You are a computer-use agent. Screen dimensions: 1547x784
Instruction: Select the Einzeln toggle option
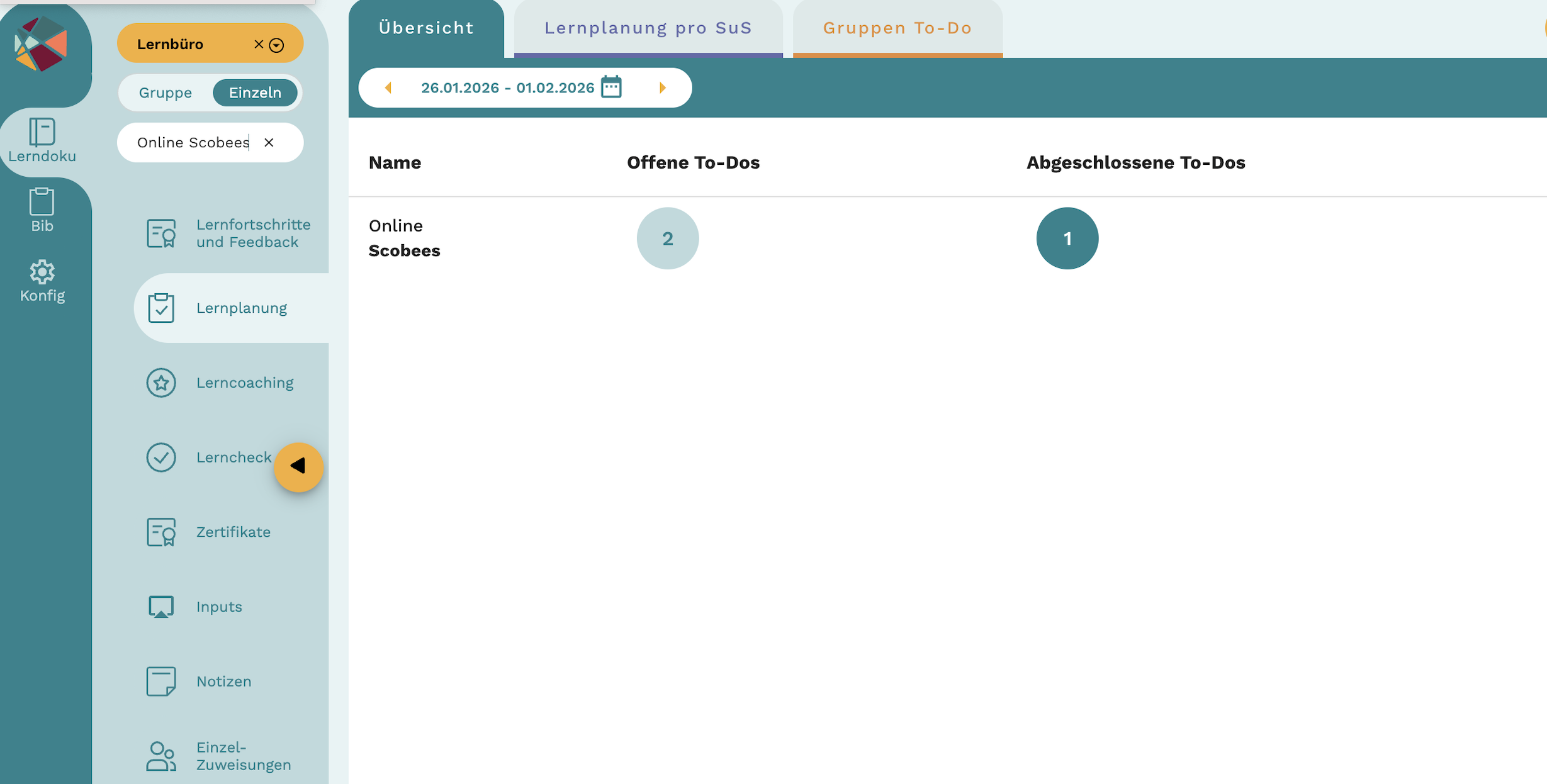click(255, 92)
